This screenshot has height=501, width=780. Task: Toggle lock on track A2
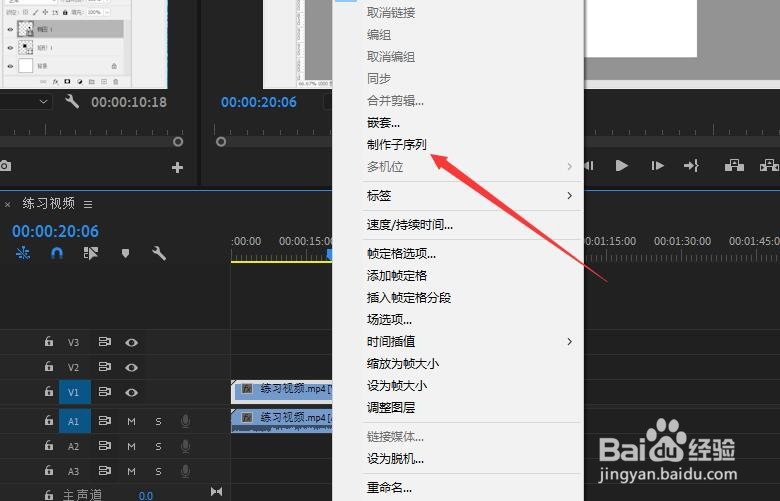(x=49, y=445)
